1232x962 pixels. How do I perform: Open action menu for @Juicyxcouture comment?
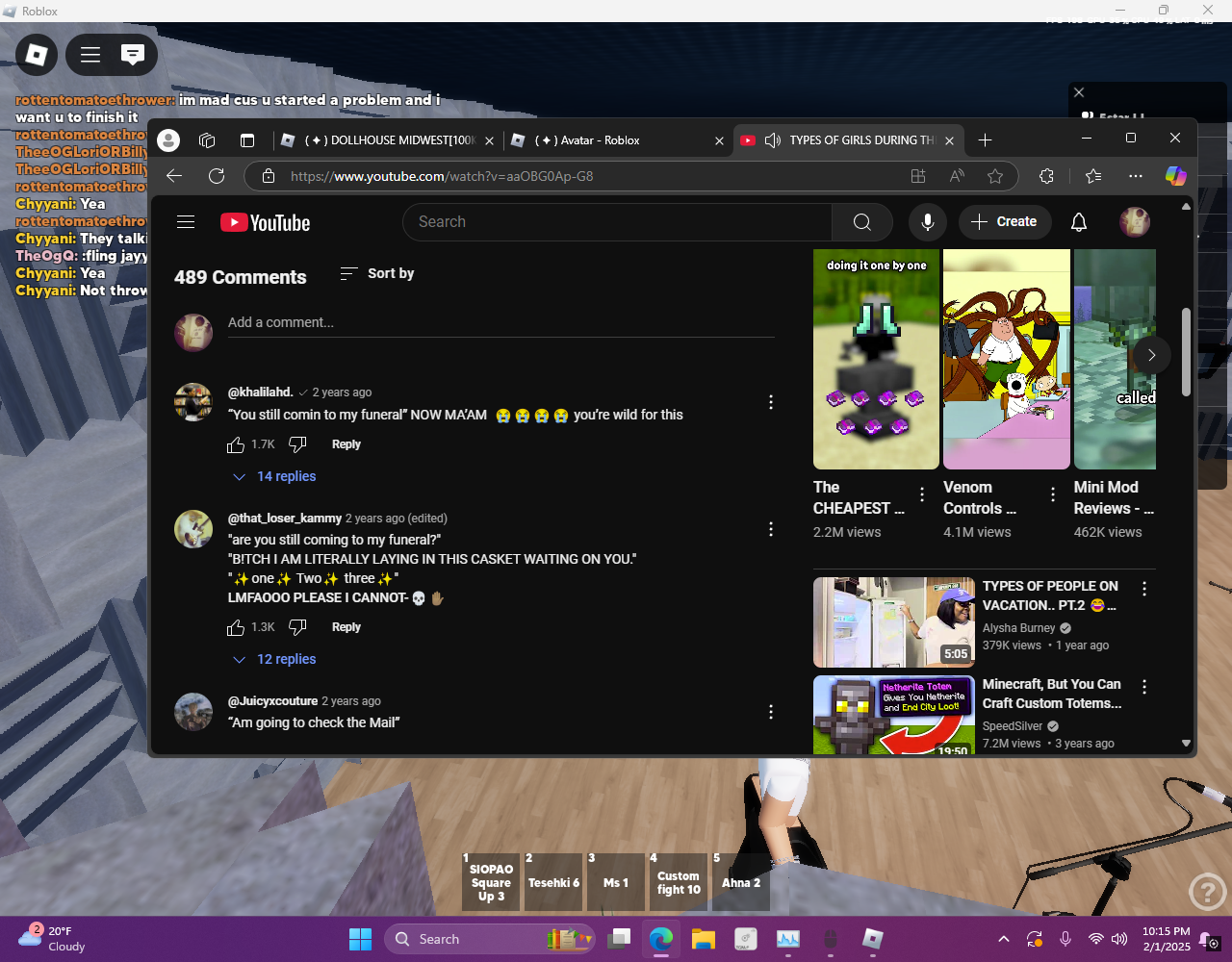[770, 712]
